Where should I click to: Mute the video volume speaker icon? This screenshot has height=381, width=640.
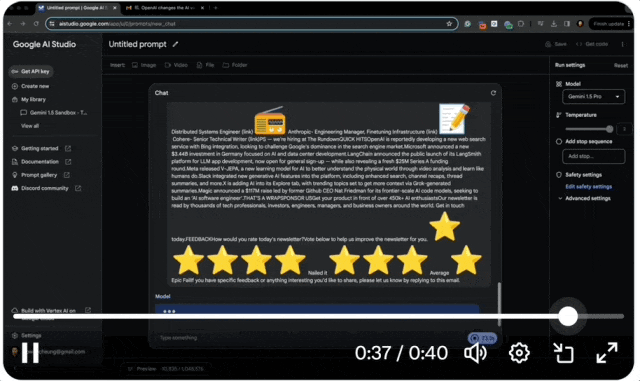pos(476,353)
